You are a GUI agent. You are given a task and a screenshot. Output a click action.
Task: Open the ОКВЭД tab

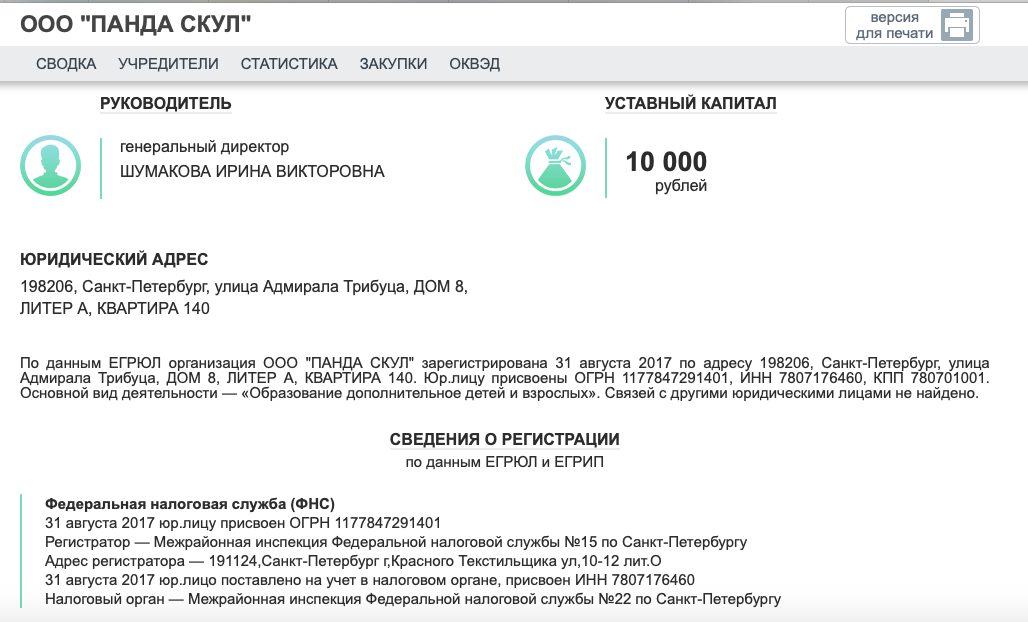[474, 64]
